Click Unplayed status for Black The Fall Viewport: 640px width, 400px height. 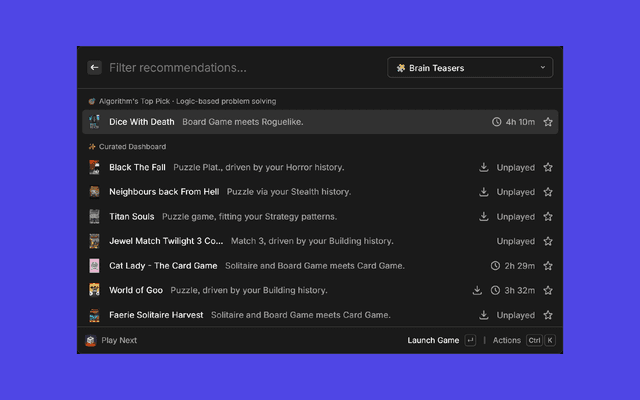coord(516,167)
